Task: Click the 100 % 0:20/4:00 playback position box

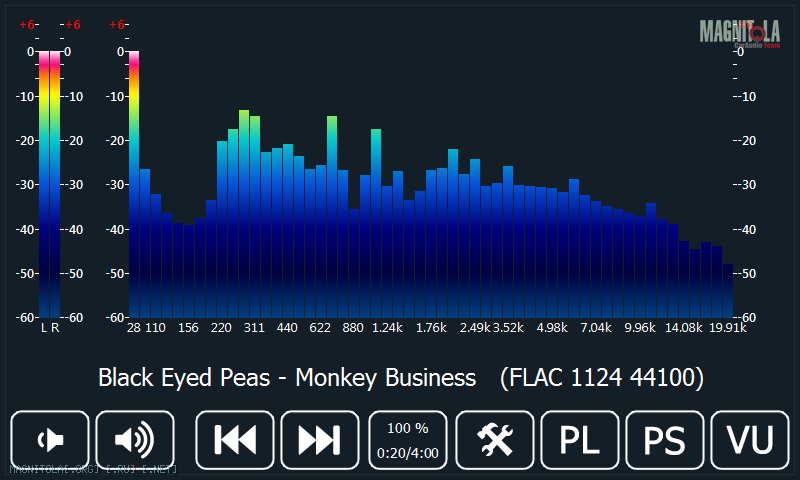Action: pos(408,440)
